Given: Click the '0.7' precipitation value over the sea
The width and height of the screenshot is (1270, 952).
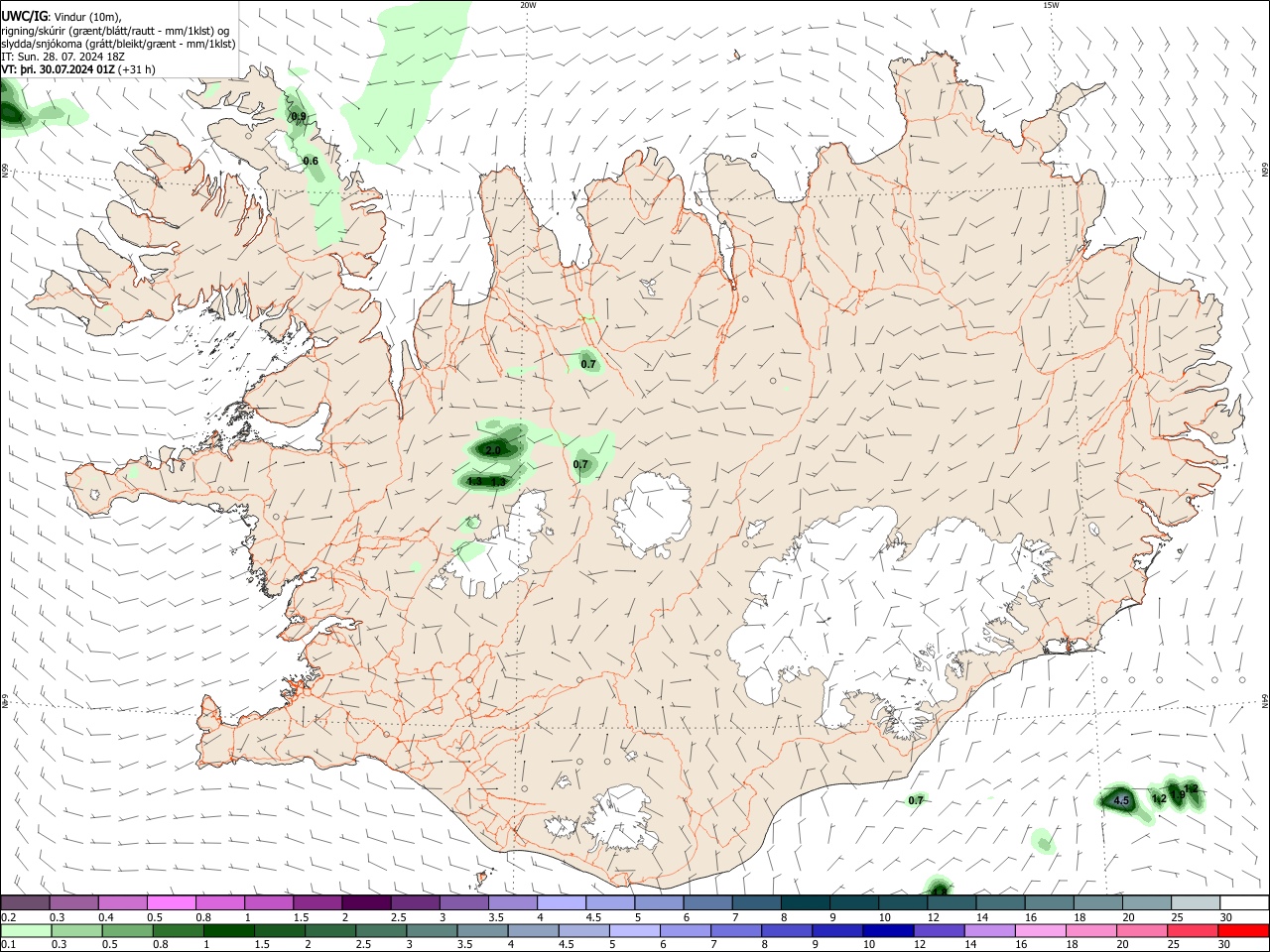Looking at the screenshot, I should pos(916,800).
